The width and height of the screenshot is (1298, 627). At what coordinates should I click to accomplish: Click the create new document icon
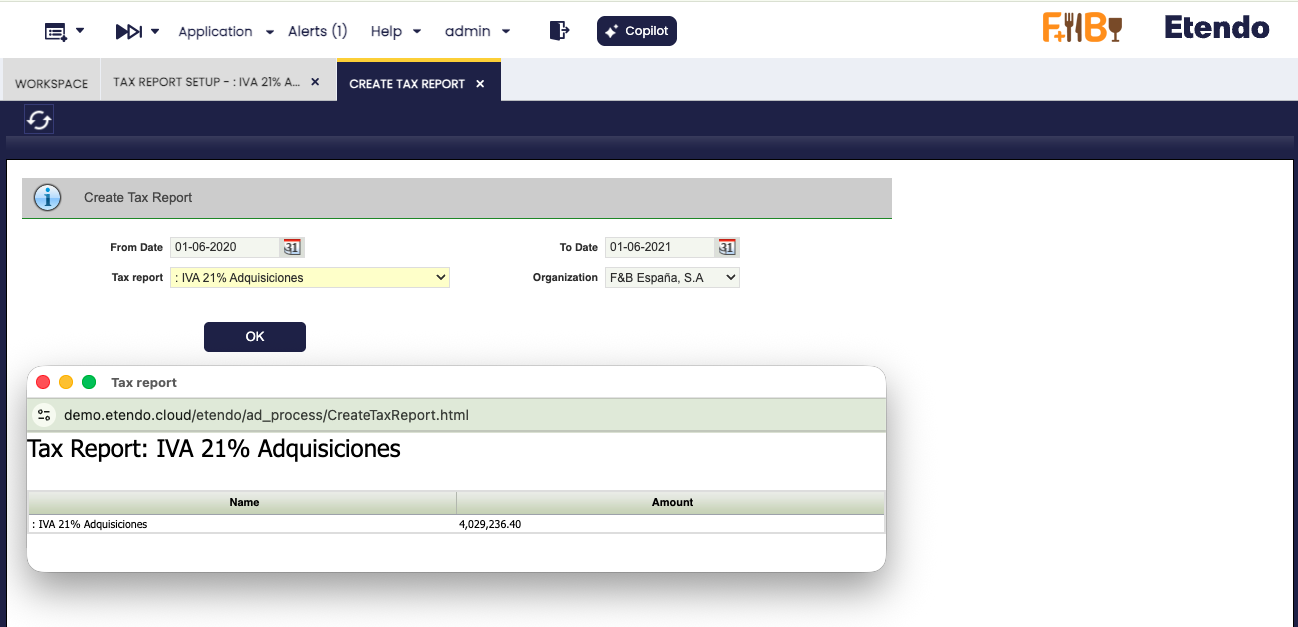(55, 32)
